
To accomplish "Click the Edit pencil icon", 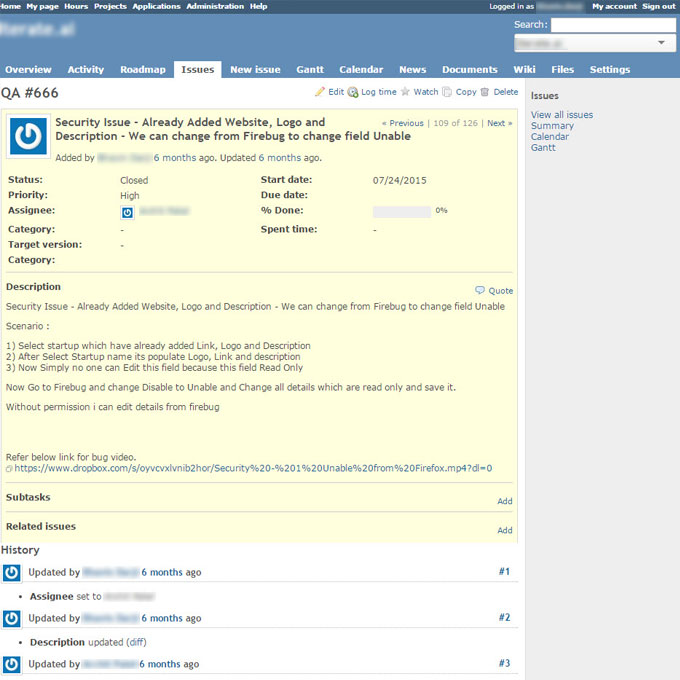I will click(x=320, y=92).
